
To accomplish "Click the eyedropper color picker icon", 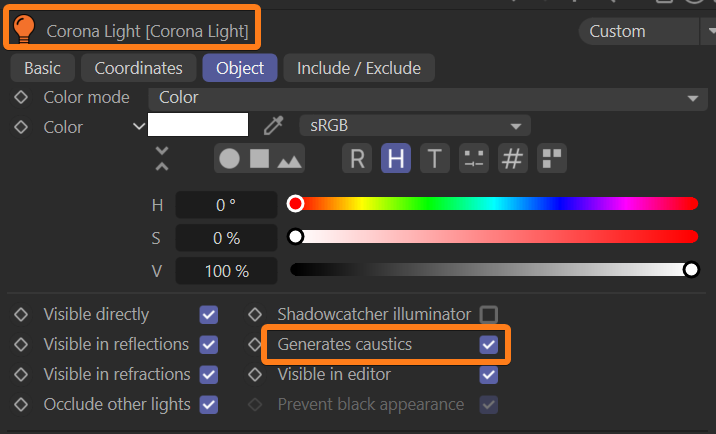I will tap(273, 125).
